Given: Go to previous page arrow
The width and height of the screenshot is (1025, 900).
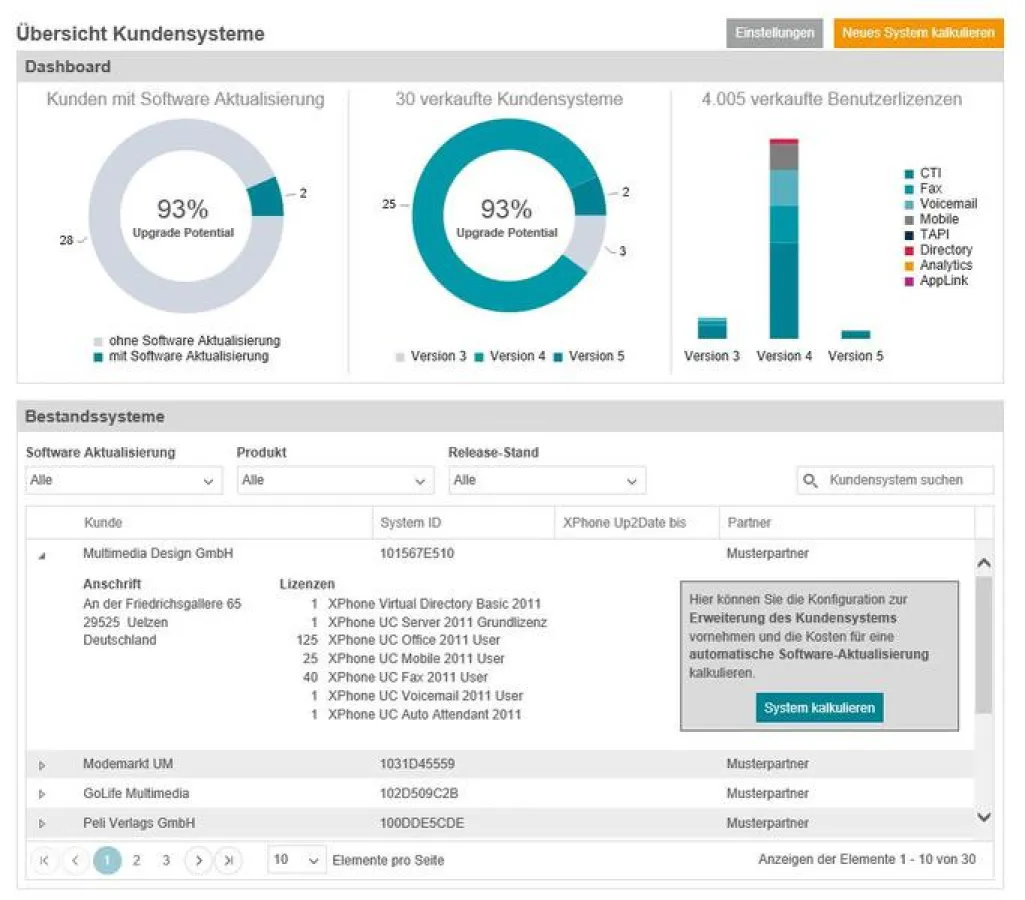Looking at the screenshot, I should (76, 860).
